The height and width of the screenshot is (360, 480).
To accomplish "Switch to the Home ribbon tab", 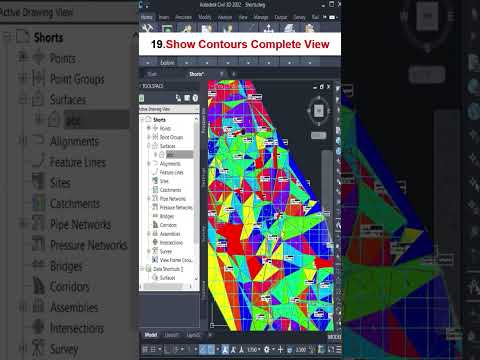I will [146, 17].
